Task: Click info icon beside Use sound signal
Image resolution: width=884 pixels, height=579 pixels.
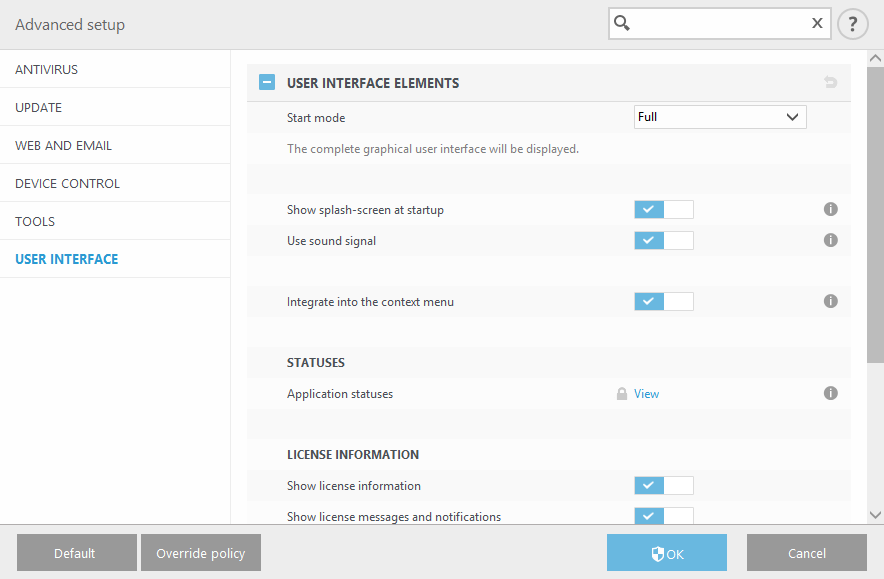Action: click(x=830, y=241)
